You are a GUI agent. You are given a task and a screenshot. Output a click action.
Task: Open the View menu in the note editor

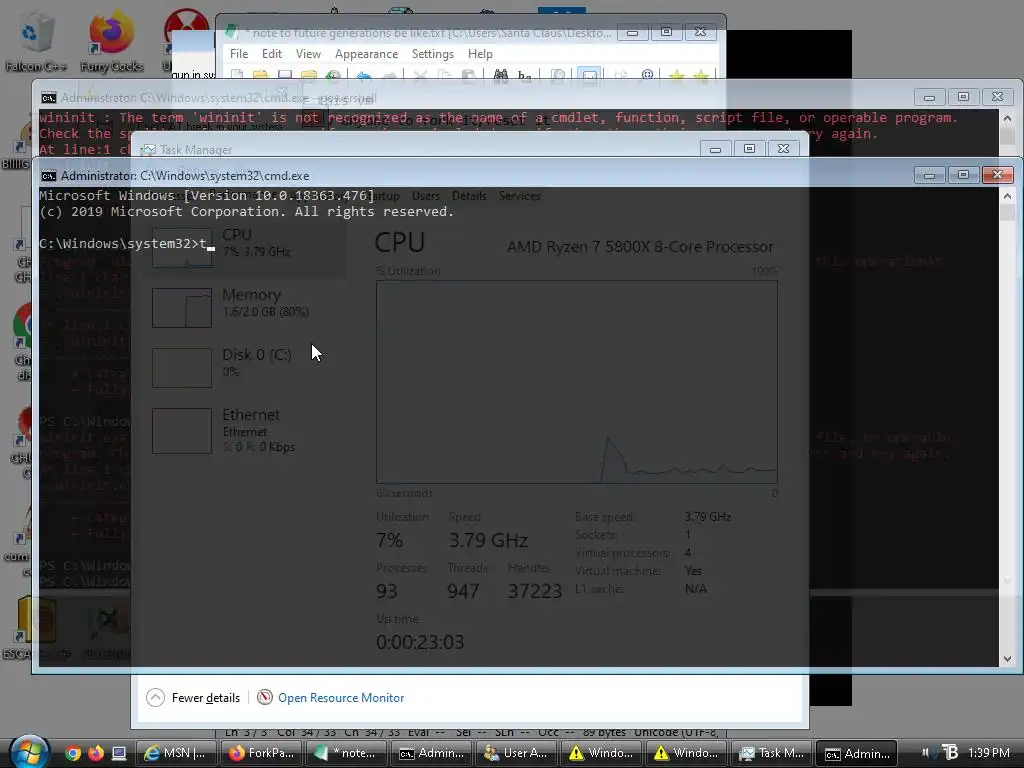coord(308,54)
